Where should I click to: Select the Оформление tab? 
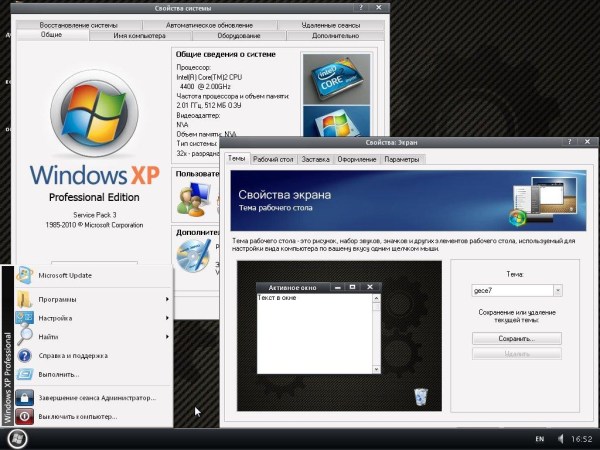tap(356, 159)
